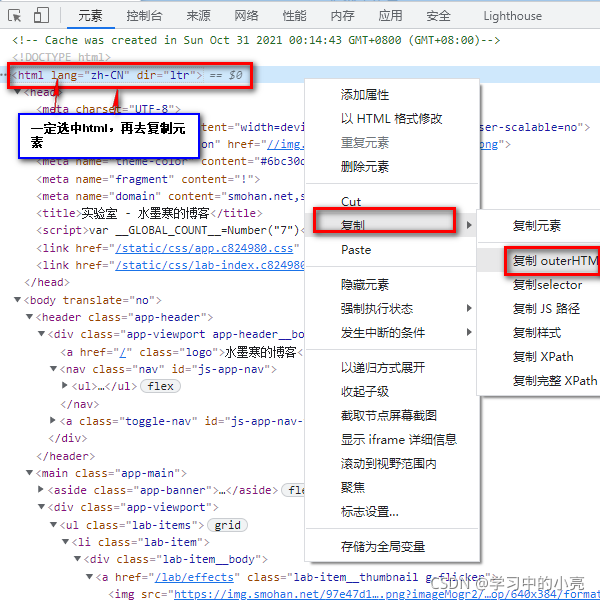Toggle the flex badge on ul
The width and height of the screenshot is (600, 600).
tap(160, 386)
